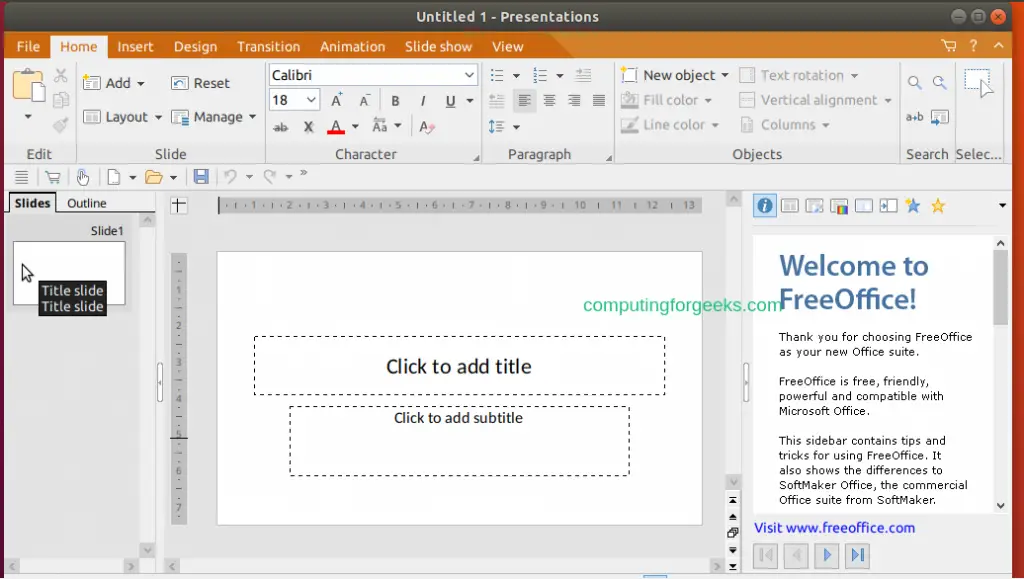Open the Calibri font name combo box
1024x579 pixels.
[x=373, y=75]
